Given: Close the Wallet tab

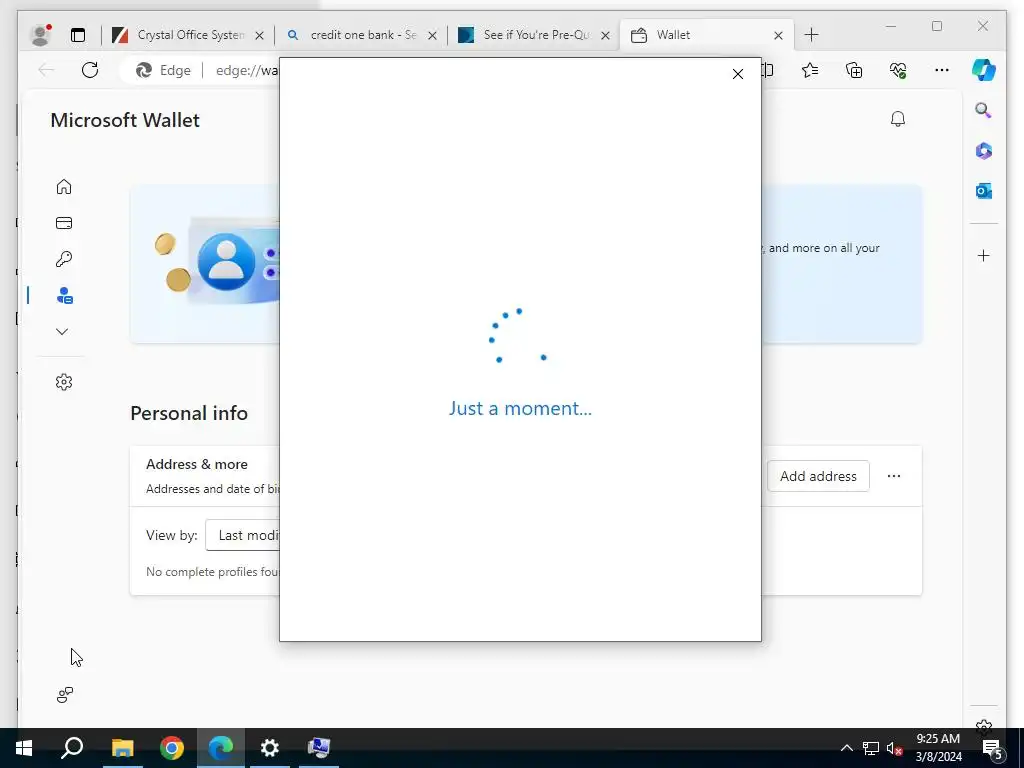Looking at the screenshot, I should point(778,35).
